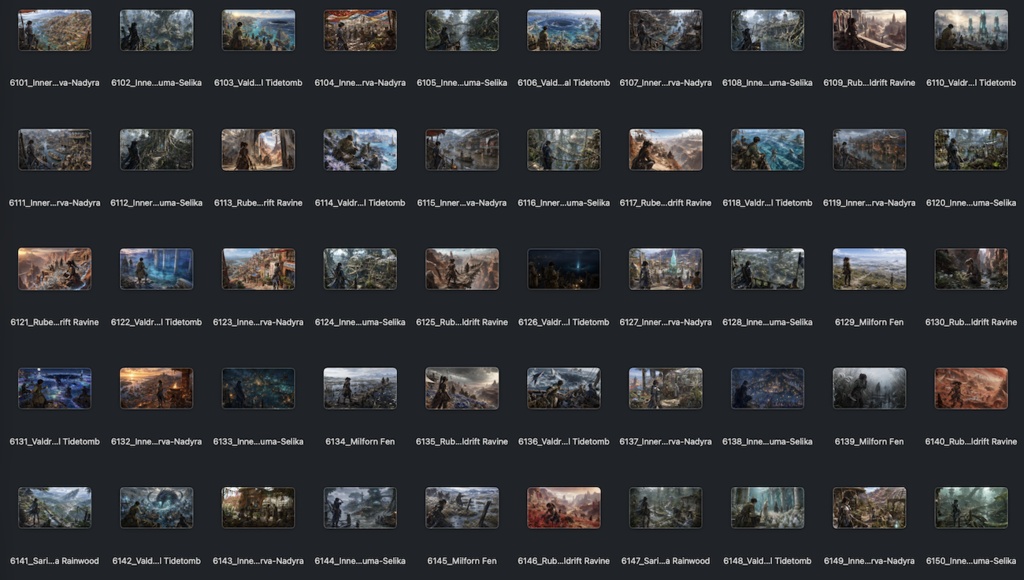Screen dimensions: 1024x580
Task: Click the 6135_Rub...ldrift Ravine file name
Action: (462, 442)
